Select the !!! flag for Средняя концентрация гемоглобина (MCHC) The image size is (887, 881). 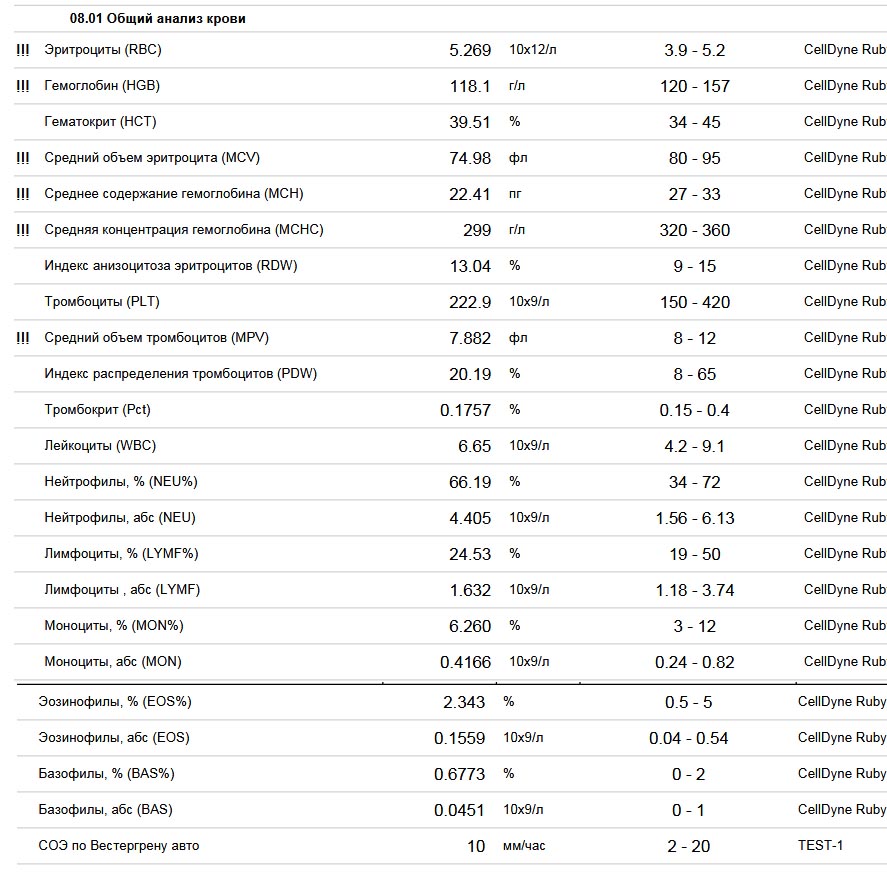[x=23, y=230]
